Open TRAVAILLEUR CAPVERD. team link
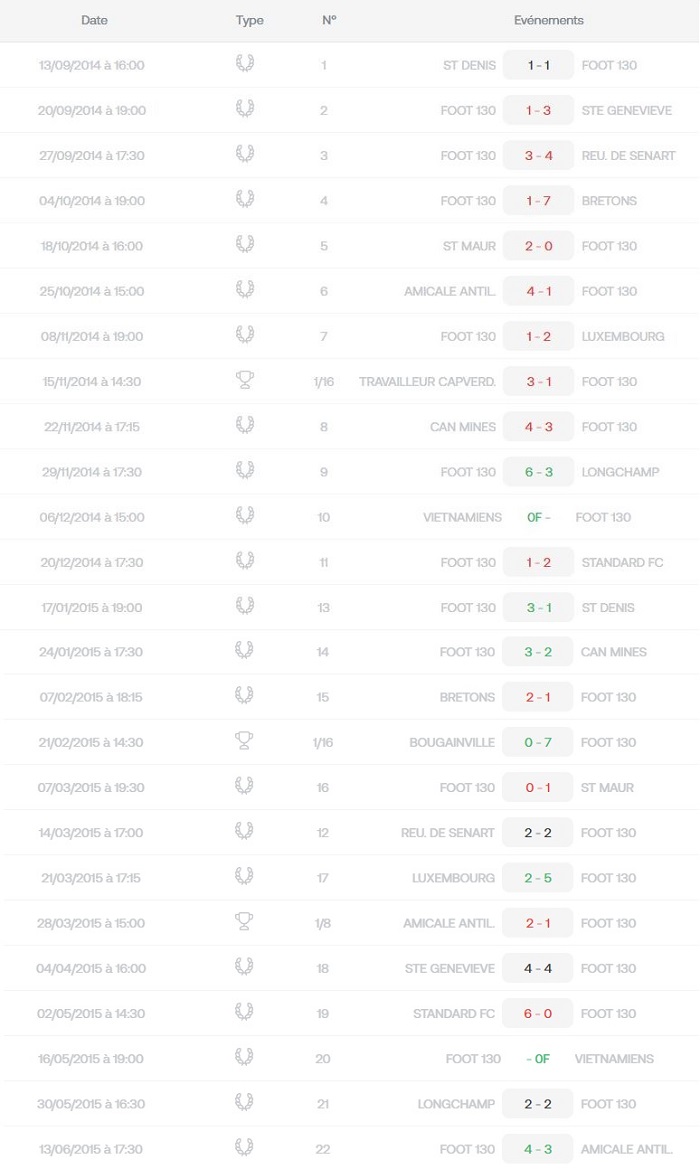Screen dimensions: 700x1169 [427, 382]
